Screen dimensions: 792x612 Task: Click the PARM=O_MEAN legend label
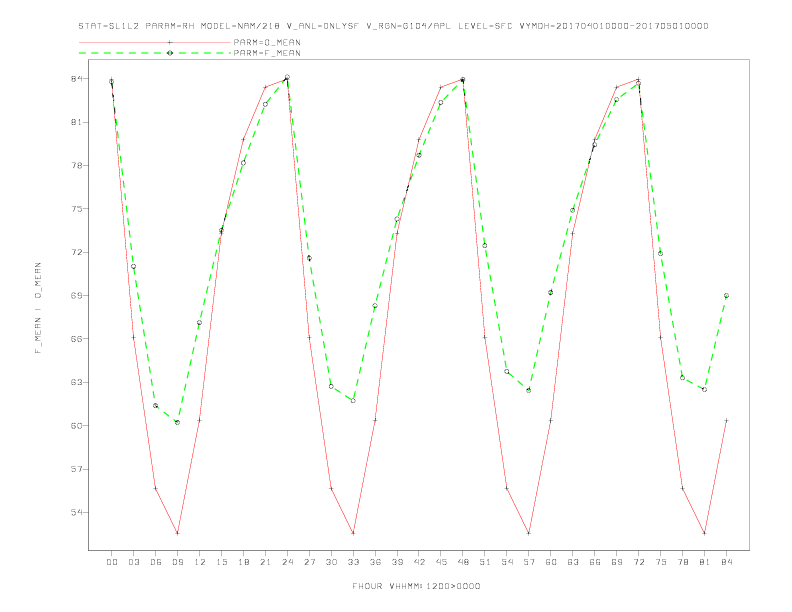click(x=267, y=42)
